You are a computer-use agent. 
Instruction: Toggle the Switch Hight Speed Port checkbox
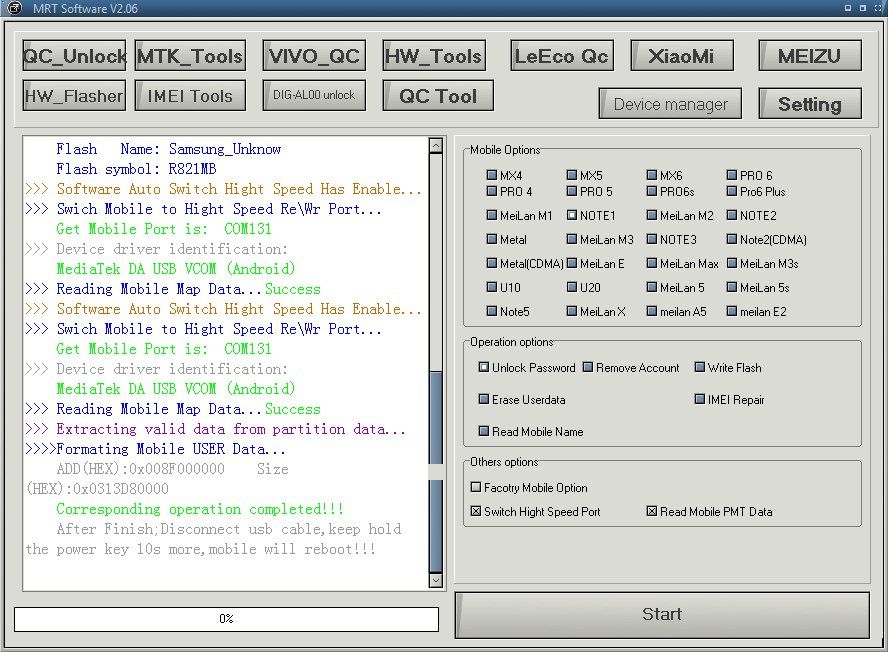coord(476,511)
